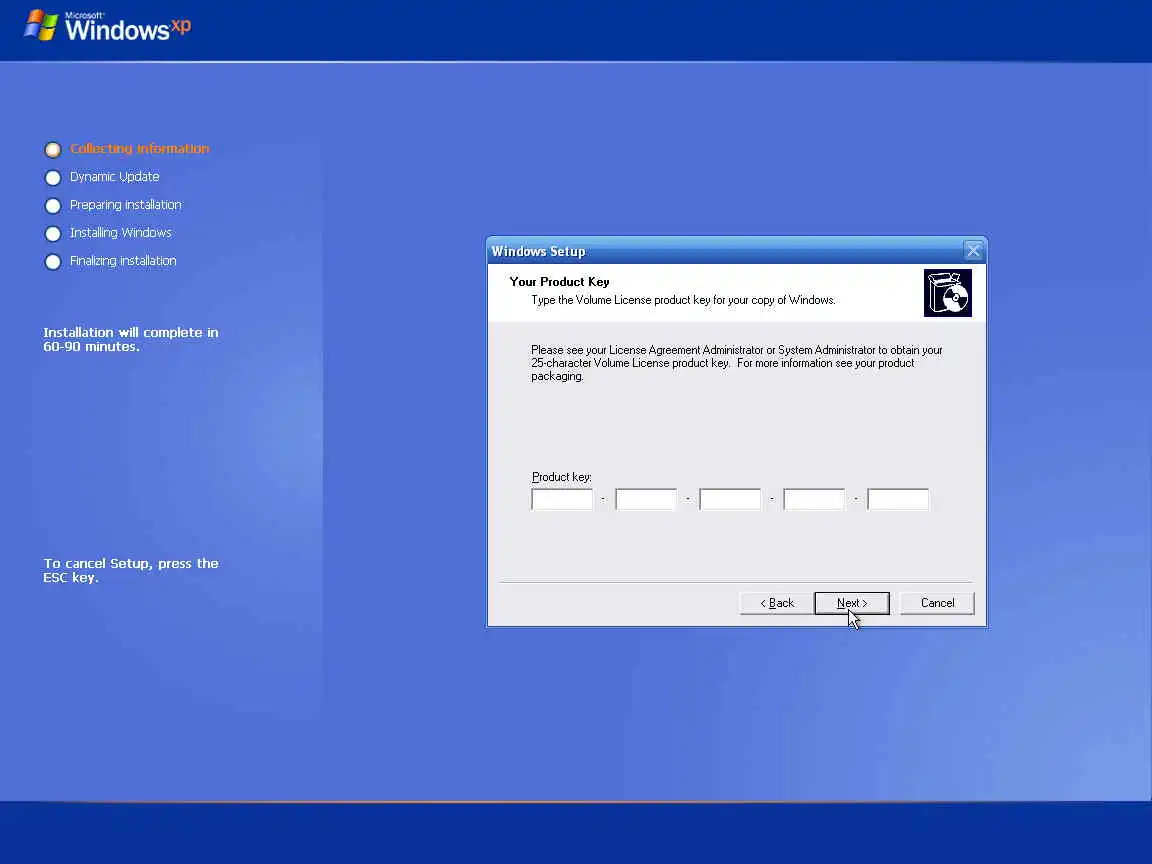The image size is (1152, 864).
Task: Click the 'Dynamic Update' text
Action: 115,176
